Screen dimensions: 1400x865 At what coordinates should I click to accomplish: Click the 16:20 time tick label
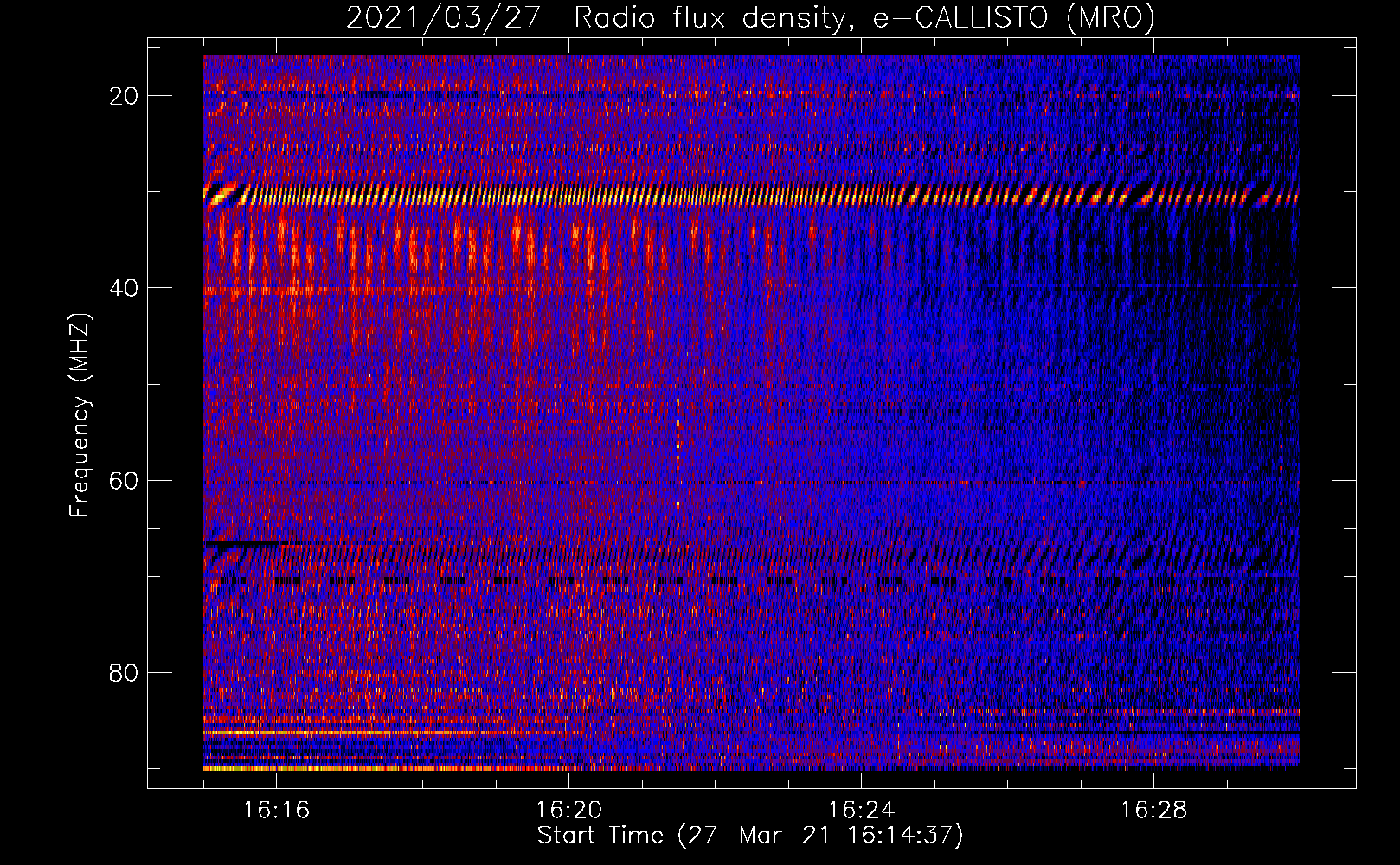[x=568, y=811]
